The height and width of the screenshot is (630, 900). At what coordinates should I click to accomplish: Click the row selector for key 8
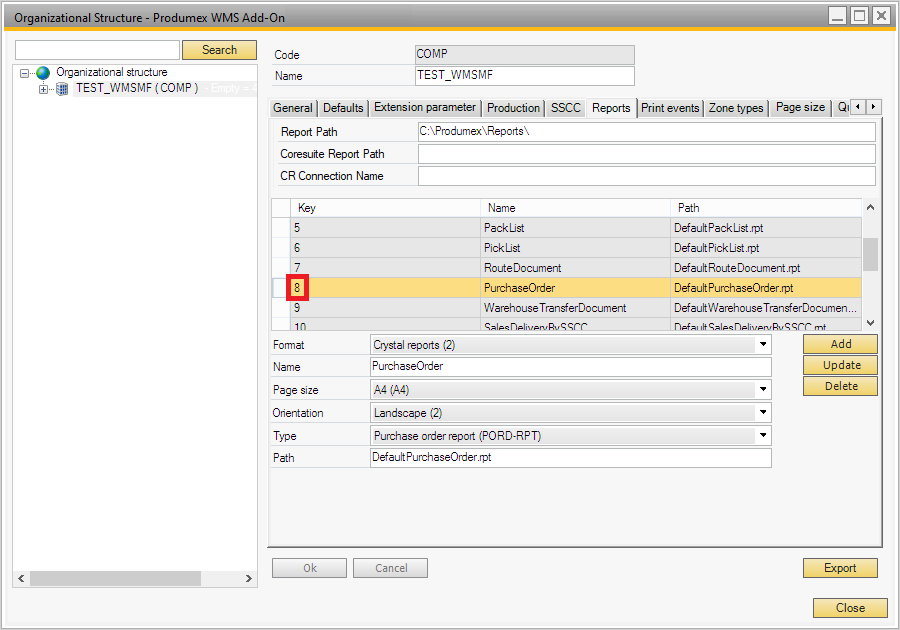pos(281,288)
